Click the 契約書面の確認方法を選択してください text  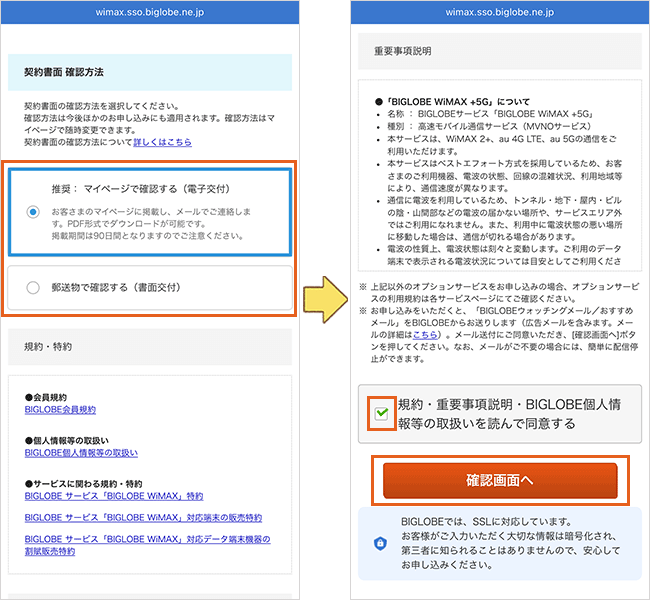[x=102, y=106]
